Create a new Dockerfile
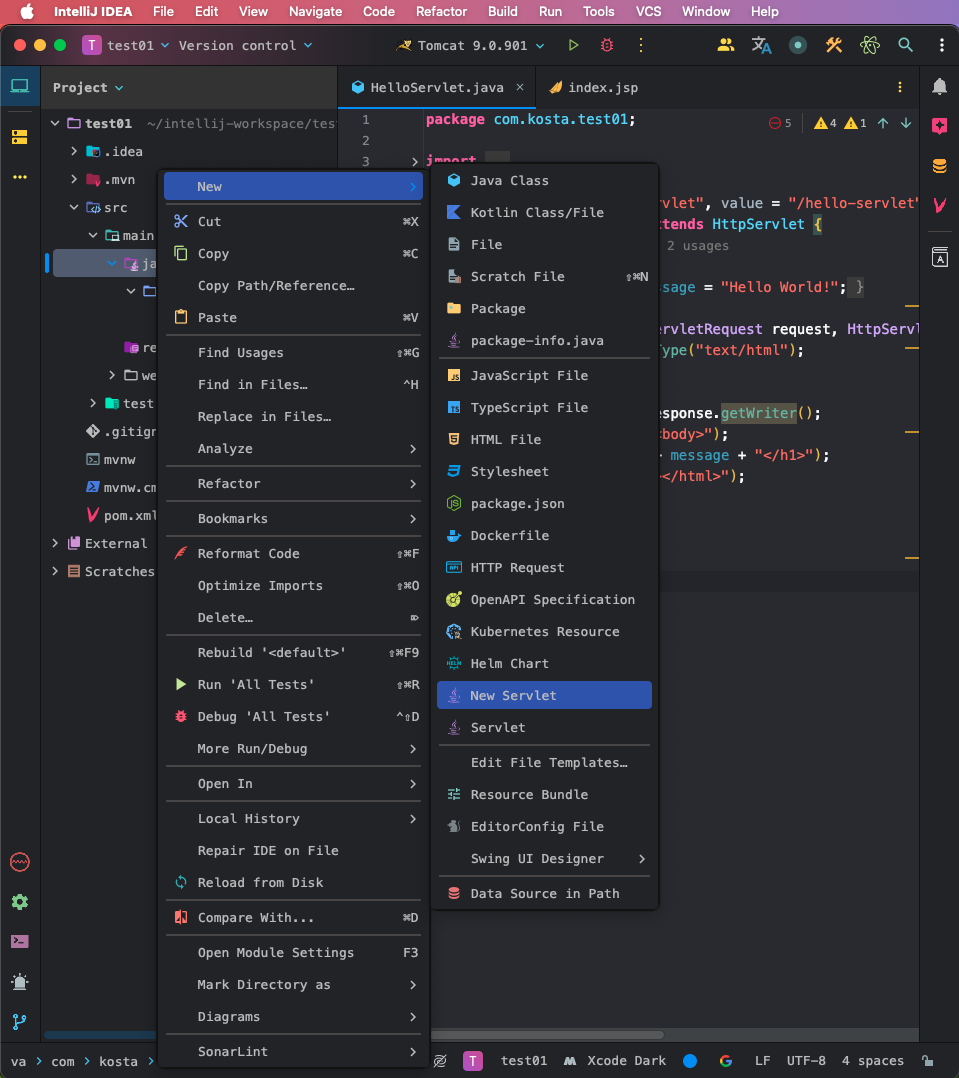The image size is (959, 1078). 544,536
